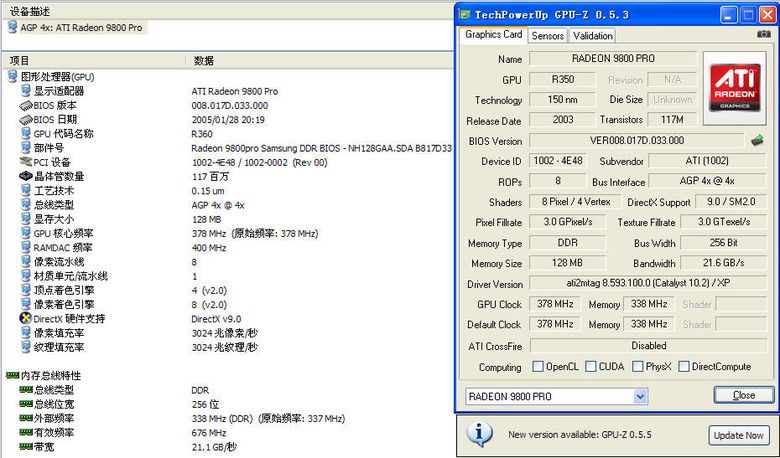Image resolution: width=780 pixels, height=458 pixels.
Task: Minimize the GPU-Z window
Action: pos(729,15)
